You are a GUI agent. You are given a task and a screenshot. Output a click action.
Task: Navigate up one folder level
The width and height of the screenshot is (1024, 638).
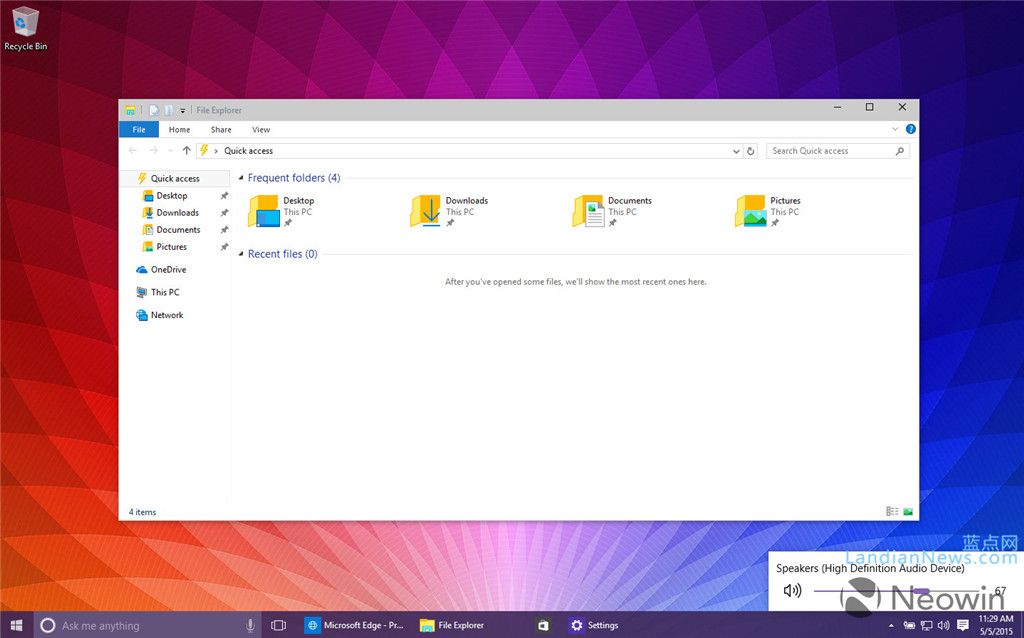[187, 150]
